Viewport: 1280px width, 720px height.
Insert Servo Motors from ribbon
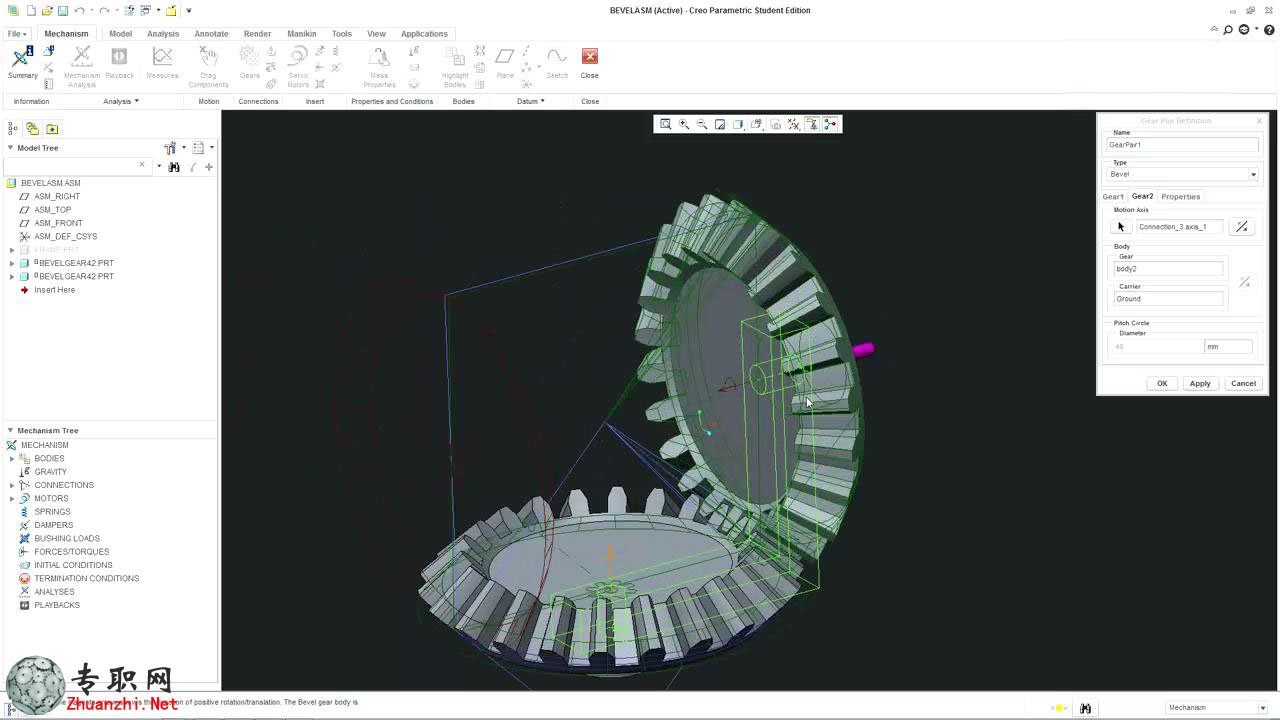coord(298,67)
